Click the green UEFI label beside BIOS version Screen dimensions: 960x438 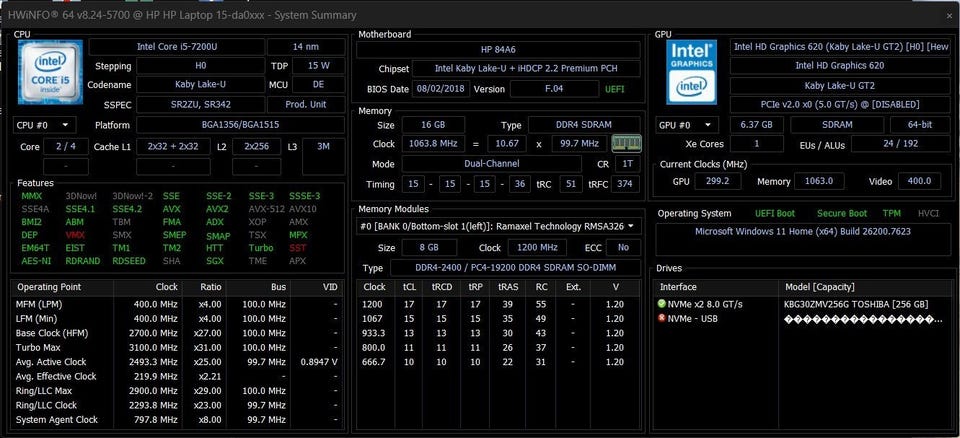pos(615,89)
